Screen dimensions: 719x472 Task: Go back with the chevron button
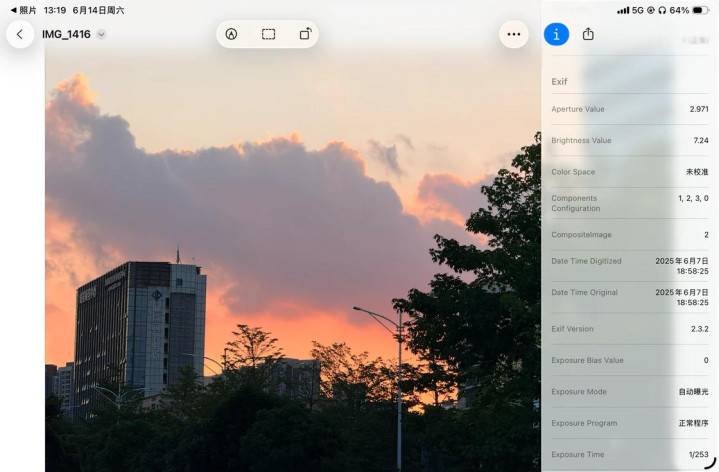[20, 34]
